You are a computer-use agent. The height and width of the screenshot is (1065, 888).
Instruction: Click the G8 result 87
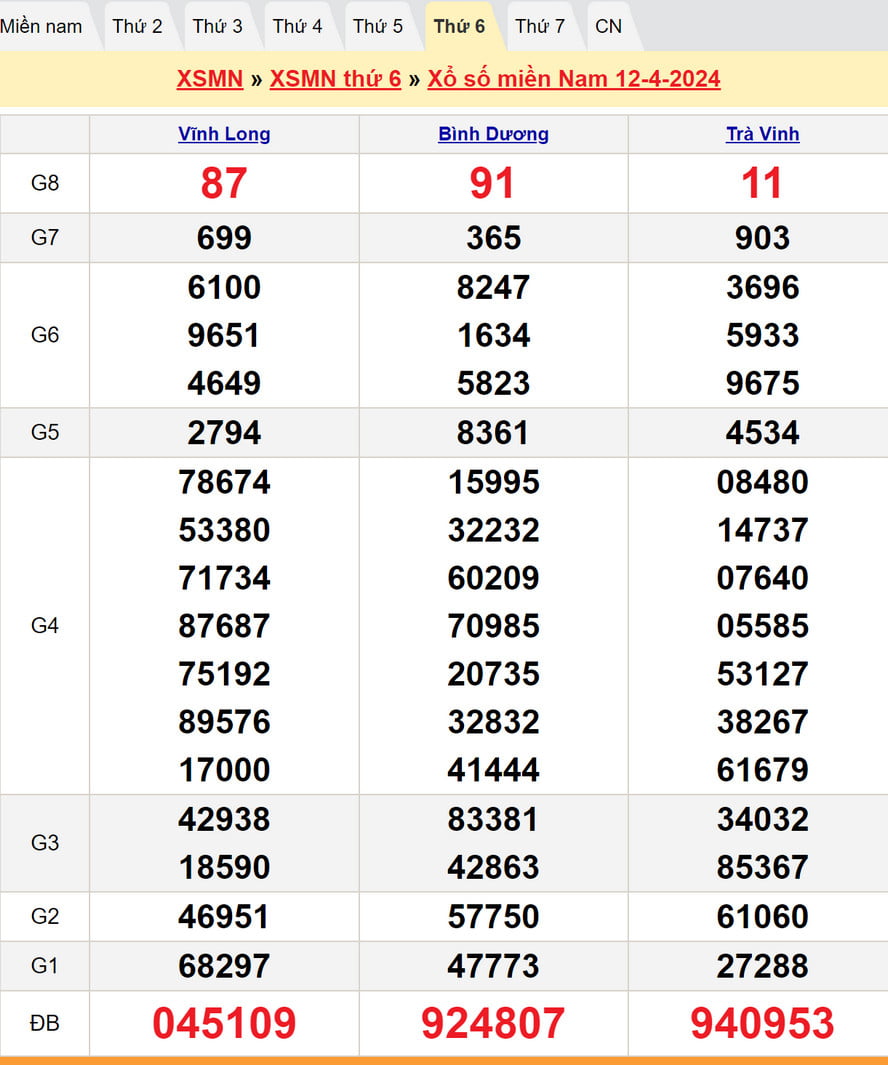tap(224, 183)
